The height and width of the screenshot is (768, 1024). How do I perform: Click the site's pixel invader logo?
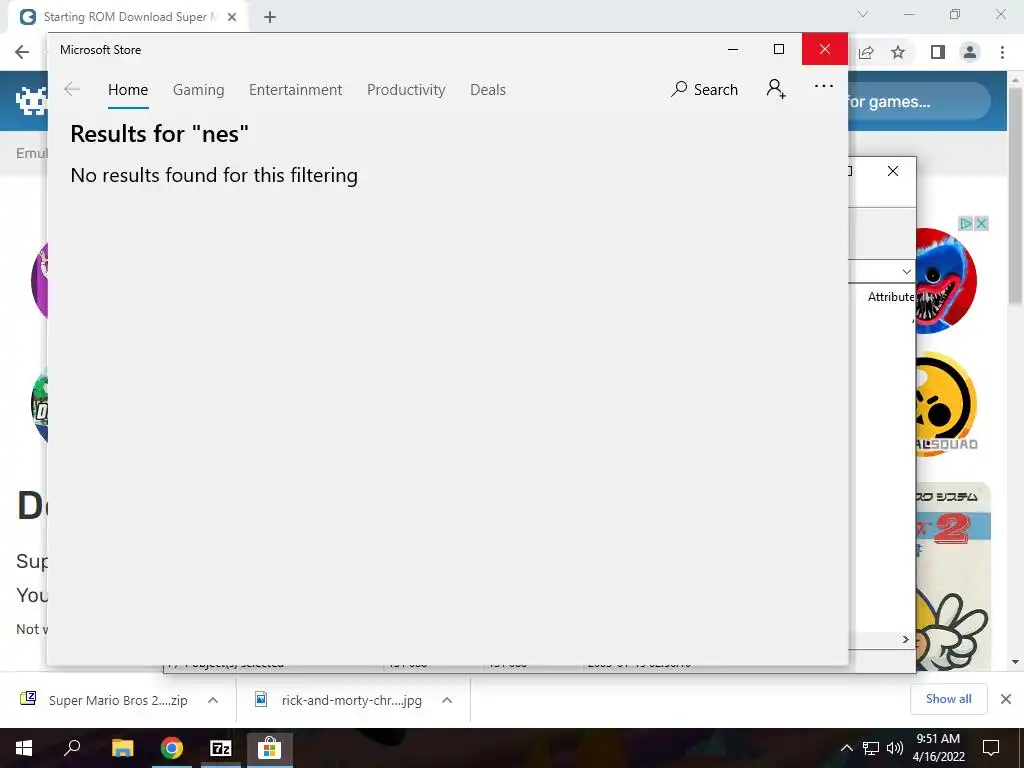pos(31,101)
